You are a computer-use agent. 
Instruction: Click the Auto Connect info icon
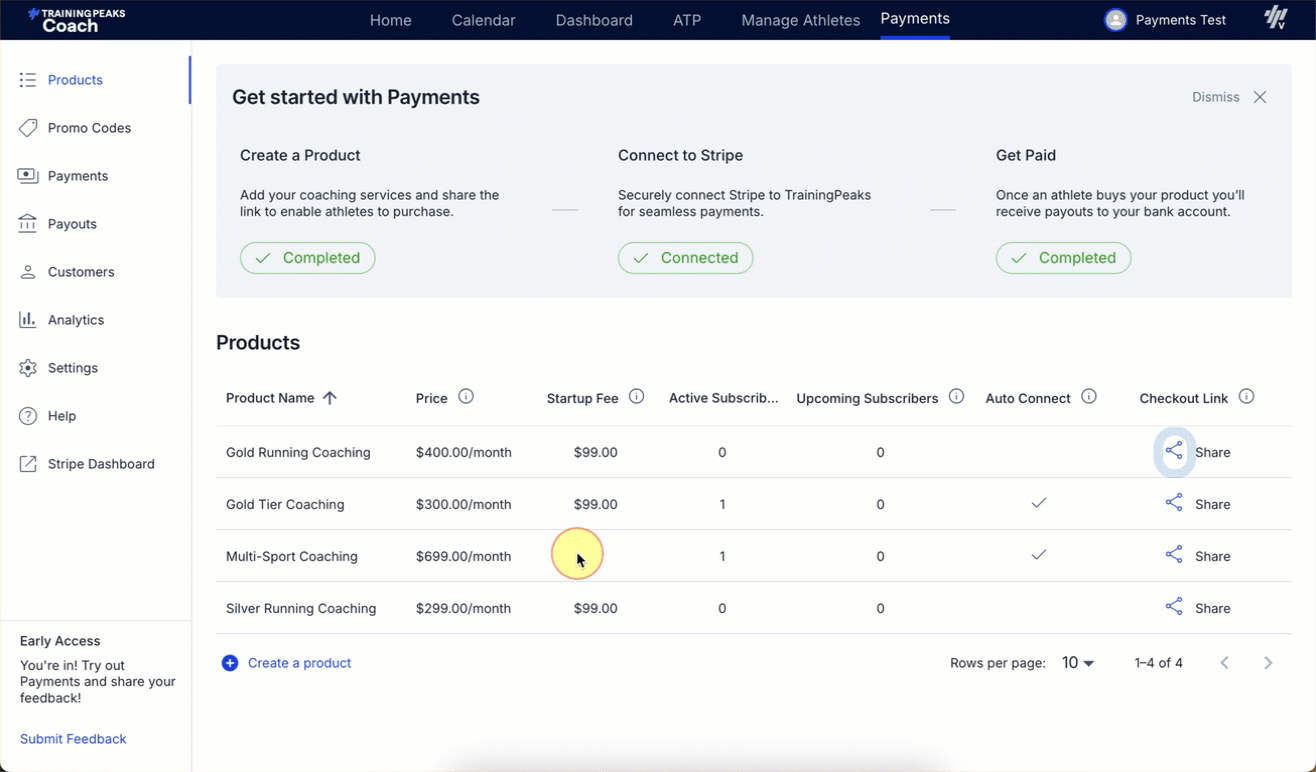click(1089, 397)
